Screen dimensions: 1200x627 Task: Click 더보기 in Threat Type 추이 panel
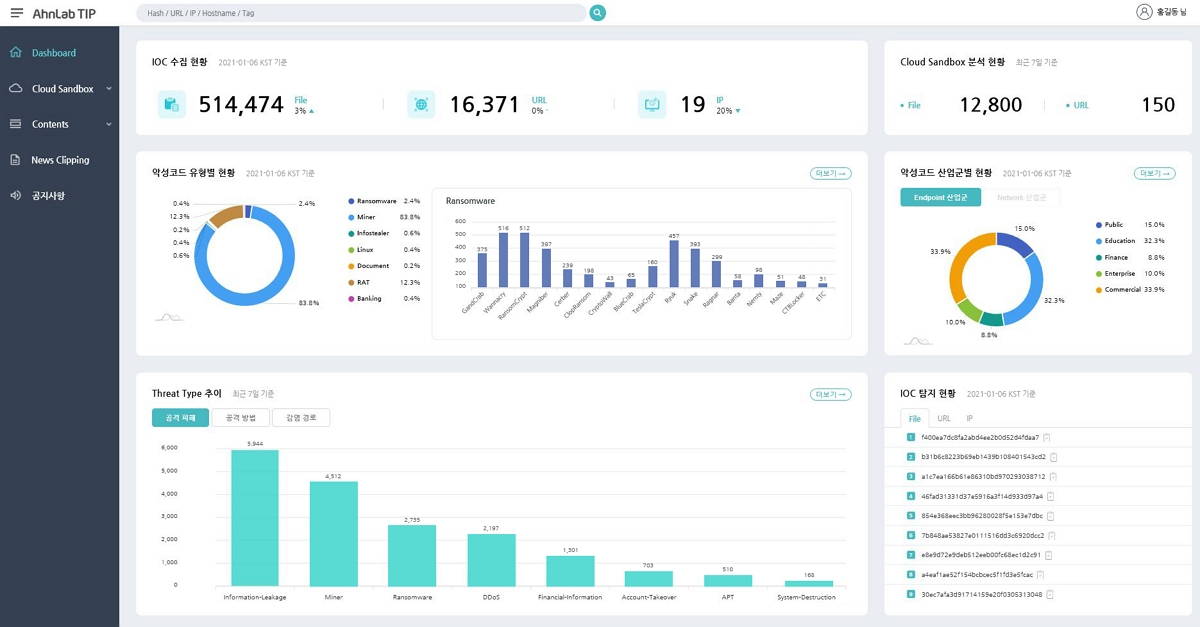(831, 395)
